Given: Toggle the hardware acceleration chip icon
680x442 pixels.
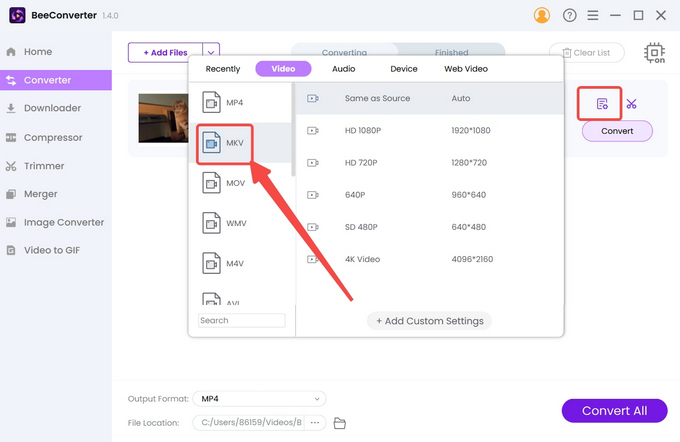Looking at the screenshot, I should point(654,53).
